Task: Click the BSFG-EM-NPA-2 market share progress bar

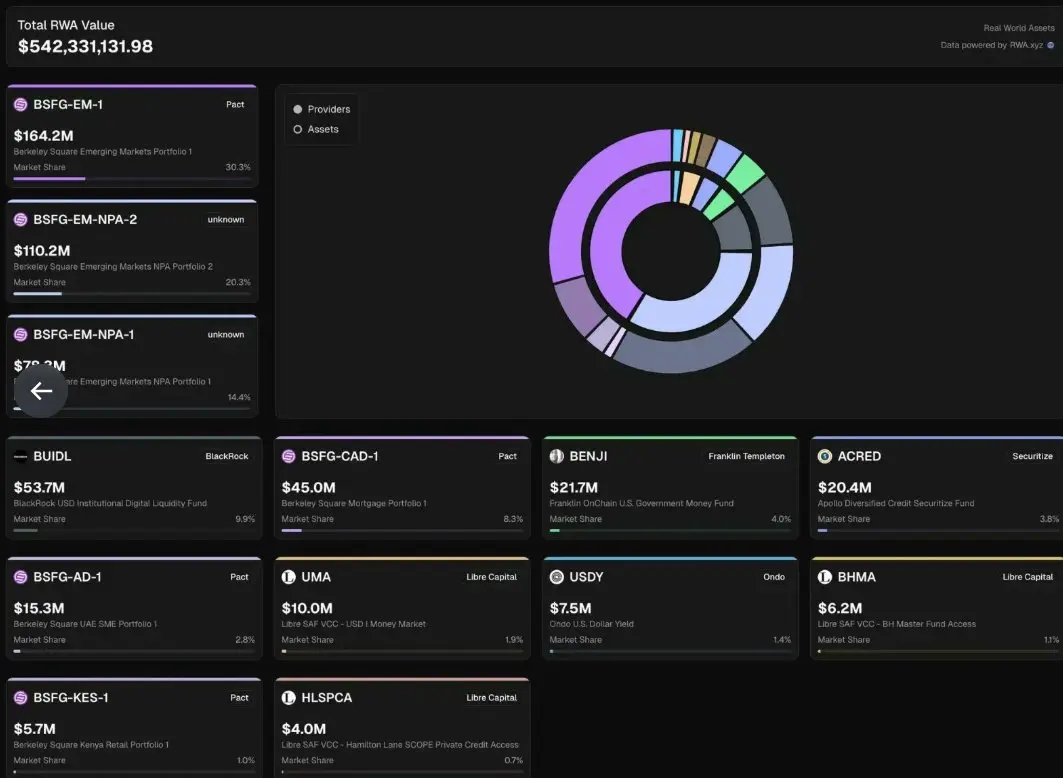Action: [x=132, y=294]
